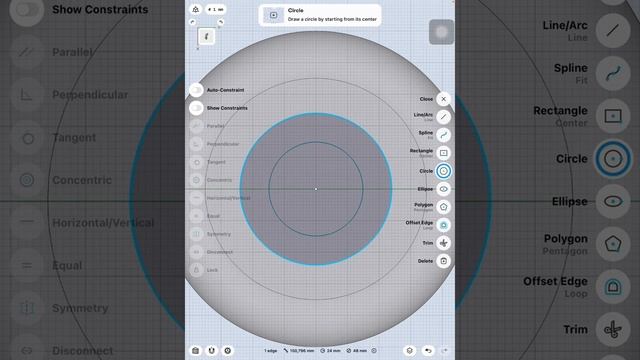Click the triangle view icon beside grid size
This screenshot has width=640, height=360.
click(x=196, y=9)
